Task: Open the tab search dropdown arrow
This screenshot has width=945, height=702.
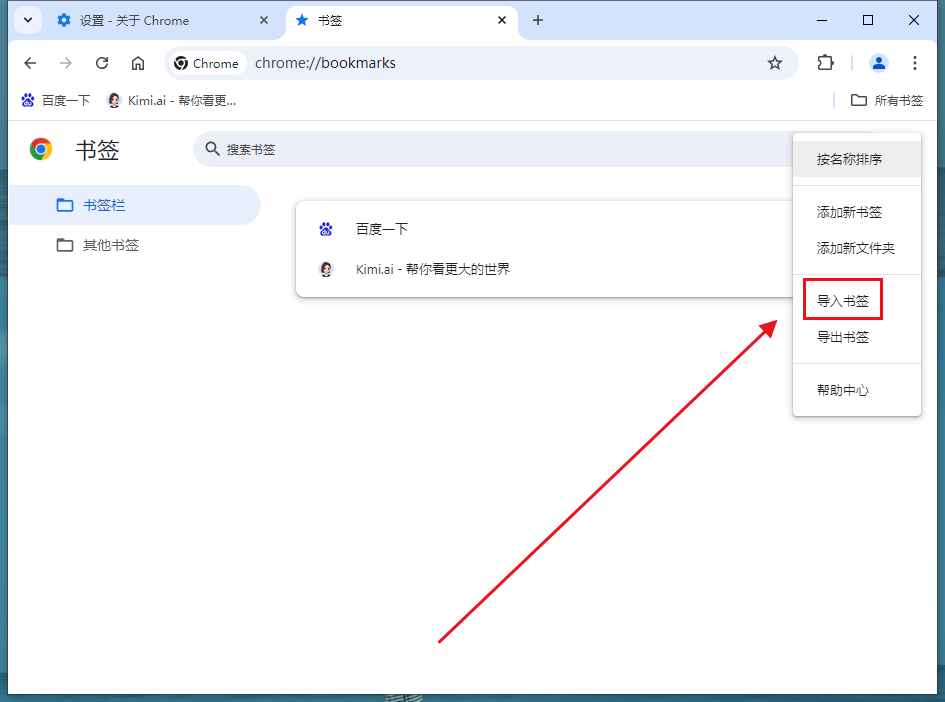Action: click(28, 20)
